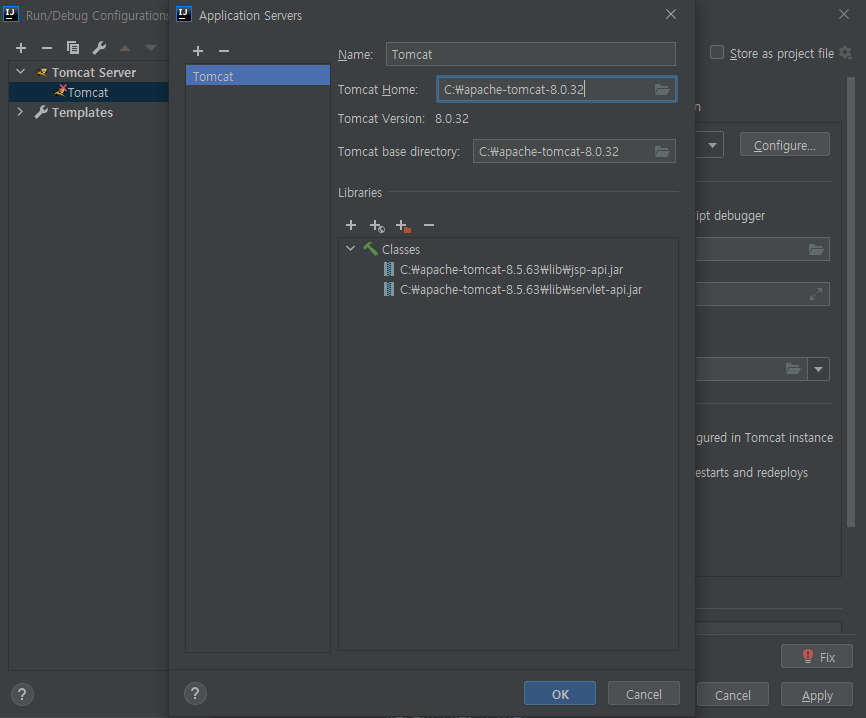Viewport: 866px width, 718px height.
Task: Open application server dropdown beside Configure
Action: tap(712, 145)
